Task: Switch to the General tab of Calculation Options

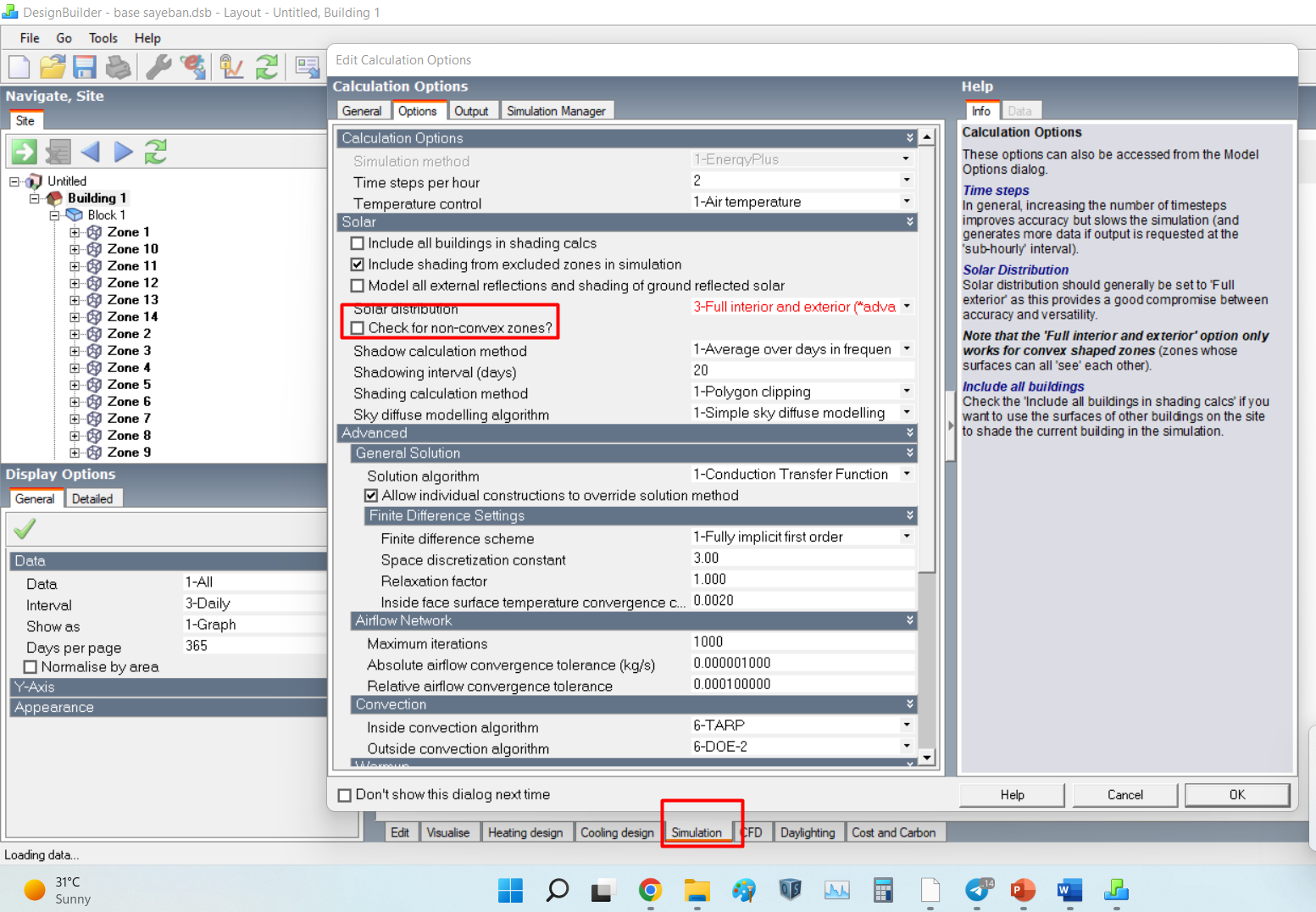Action: point(362,111)
